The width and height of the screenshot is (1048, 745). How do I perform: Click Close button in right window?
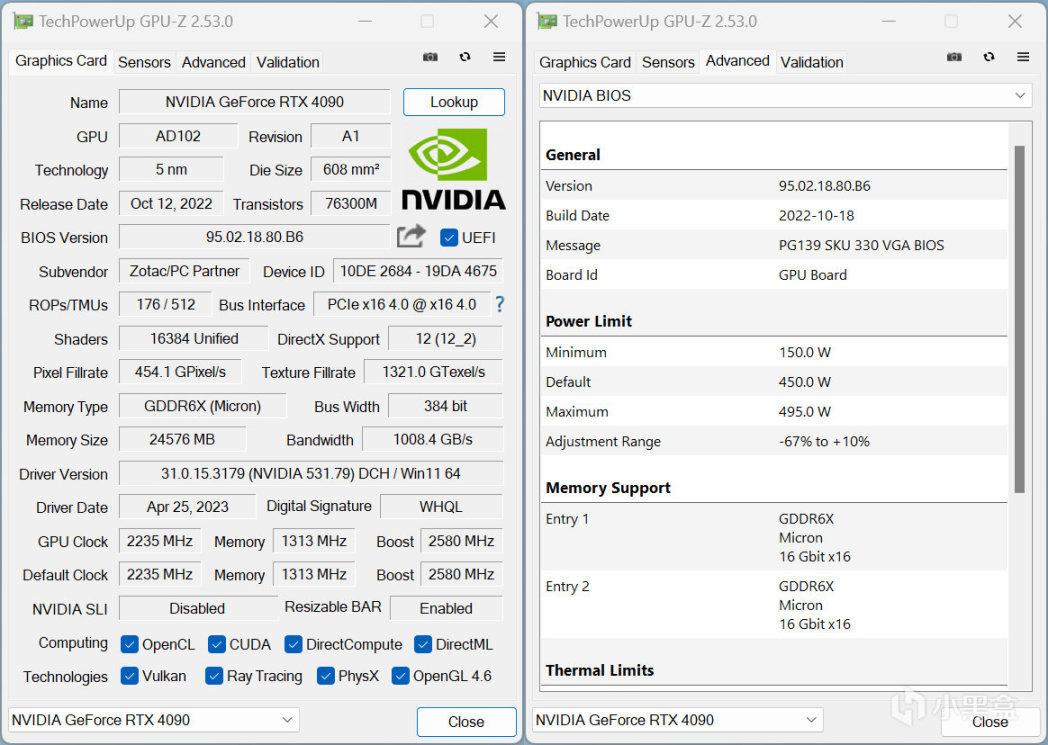point(990,722)
